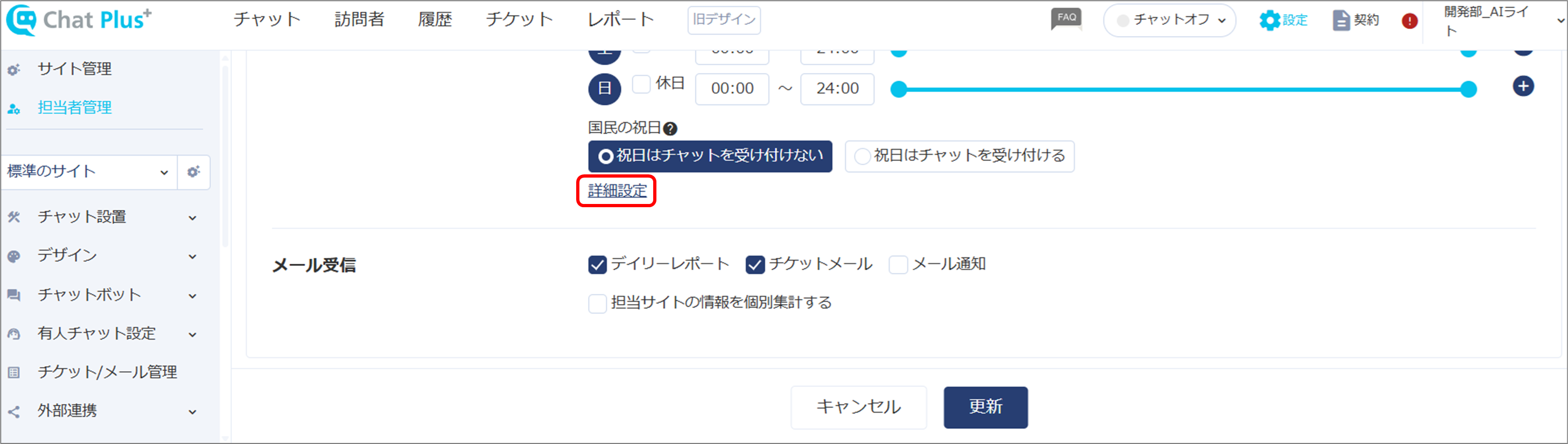This screenshot has height=444, width=1568.
Task: Click the 外部連携 share icon
Action: pyautogui.click(x=14, y=412)
